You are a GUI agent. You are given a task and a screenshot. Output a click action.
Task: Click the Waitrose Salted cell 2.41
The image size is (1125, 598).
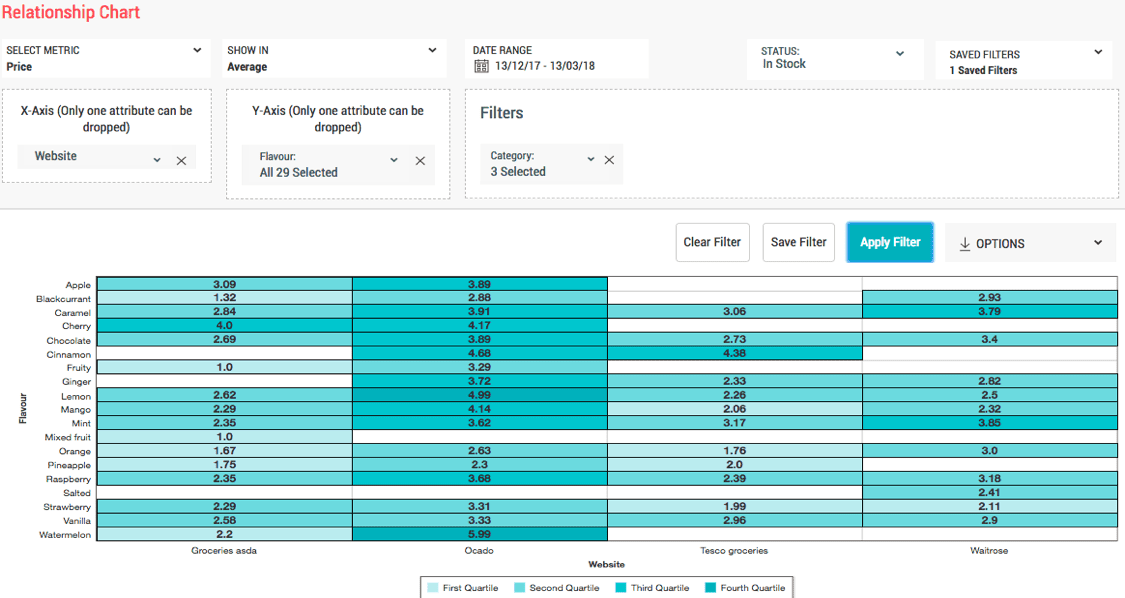click(989, 492)
